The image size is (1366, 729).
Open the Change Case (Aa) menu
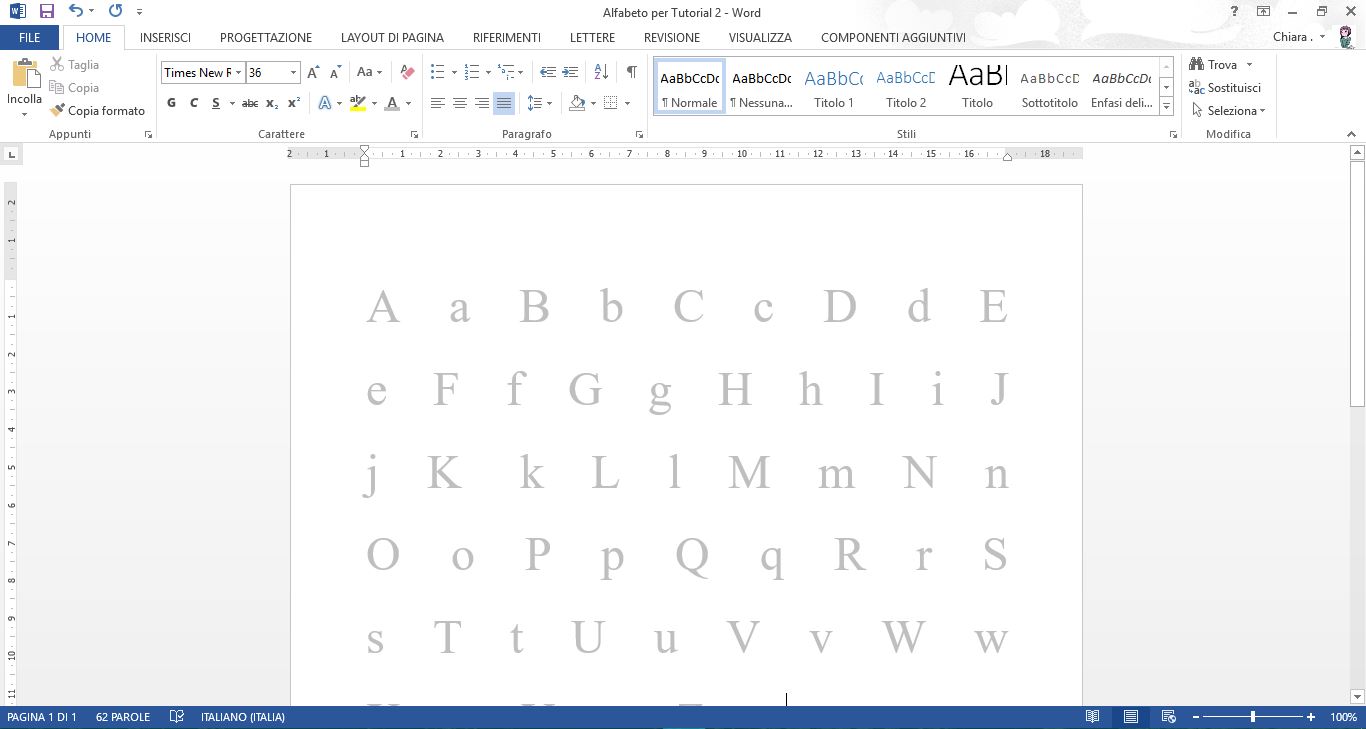coord(369,72)
